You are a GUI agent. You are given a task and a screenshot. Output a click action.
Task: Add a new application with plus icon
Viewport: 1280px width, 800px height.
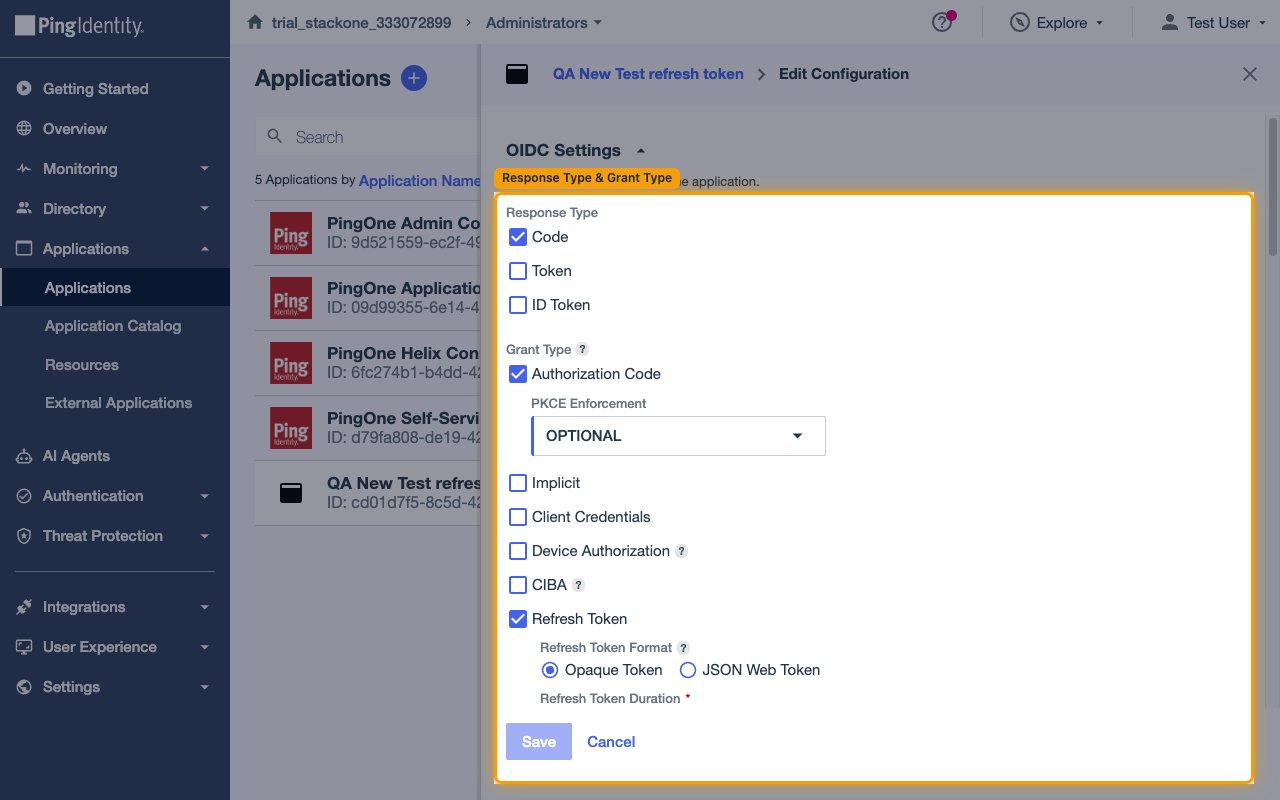pyautogui.click(x=414, y=78)
